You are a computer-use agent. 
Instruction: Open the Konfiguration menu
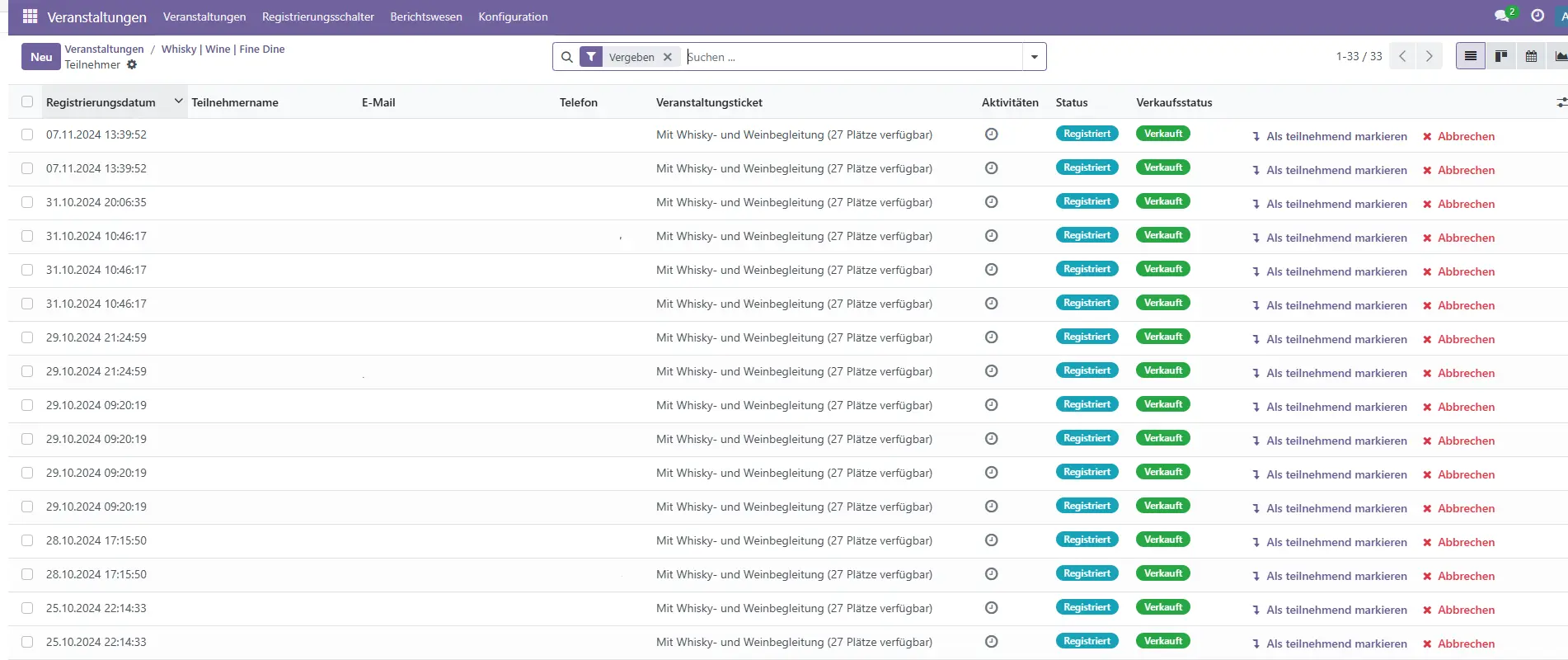click(x=513, y=16)
